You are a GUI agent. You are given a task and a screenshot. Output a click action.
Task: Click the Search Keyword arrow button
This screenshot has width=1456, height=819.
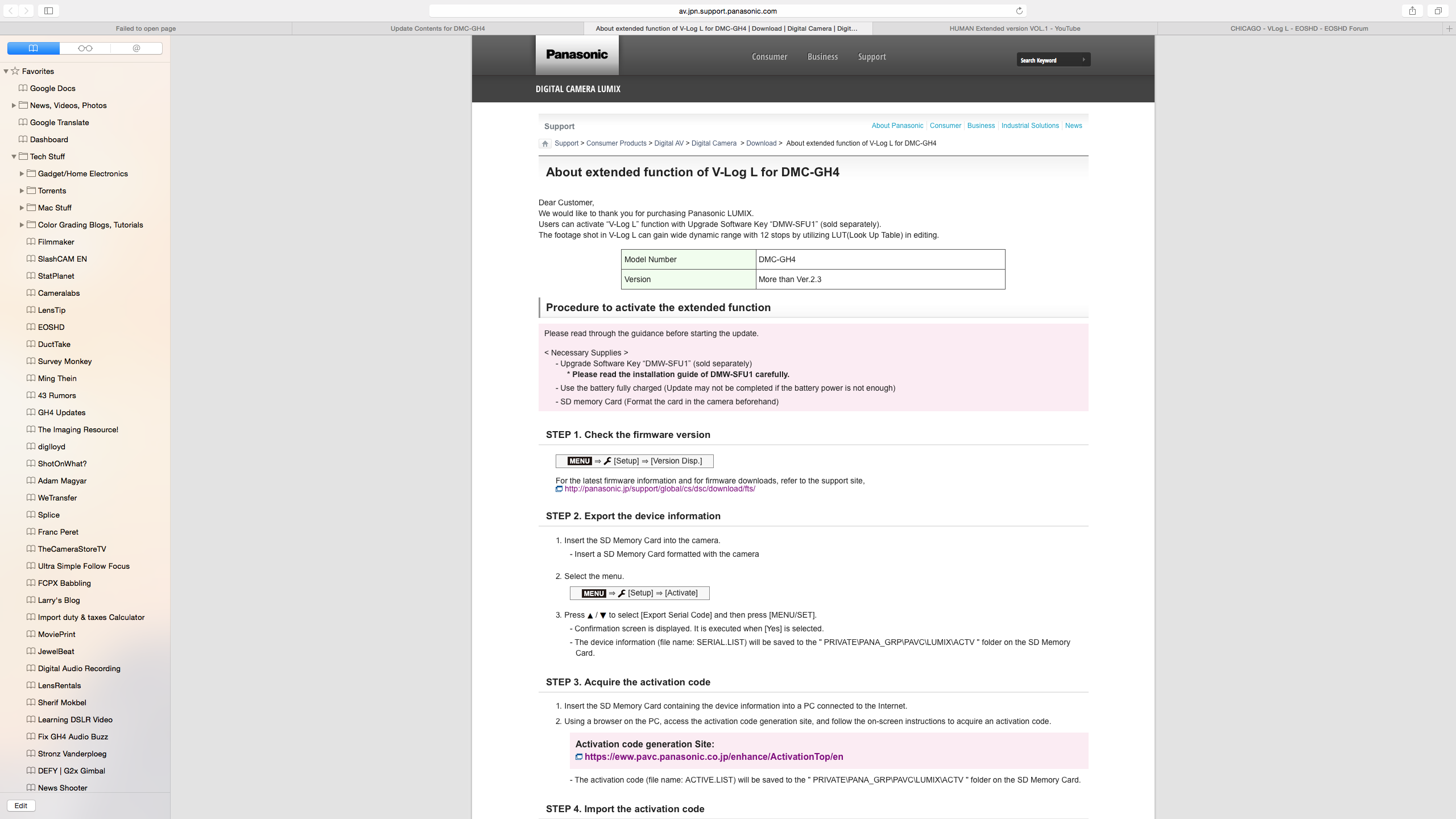(1084, 60)
